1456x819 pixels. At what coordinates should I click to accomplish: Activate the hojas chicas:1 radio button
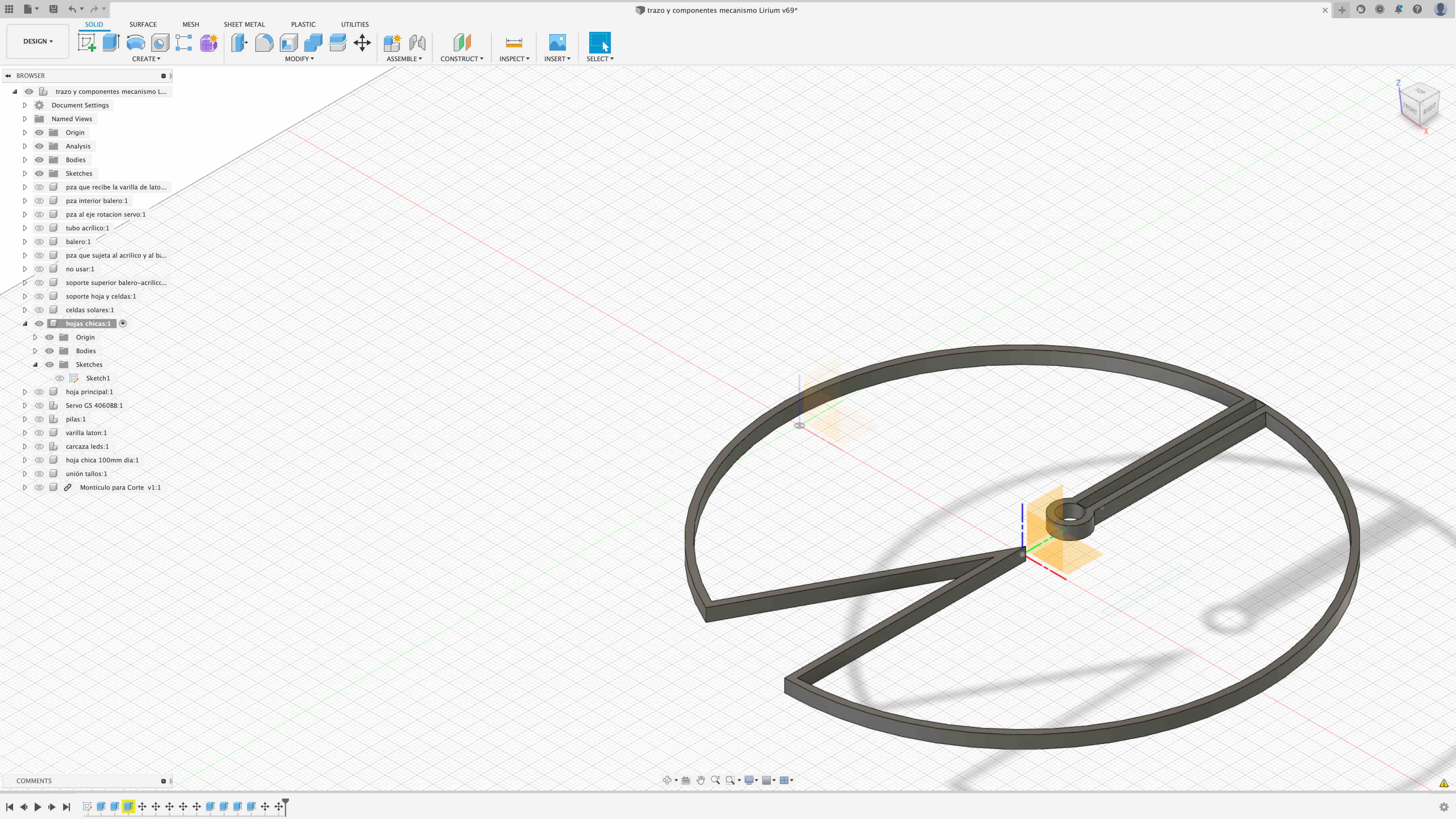point(123,323)
